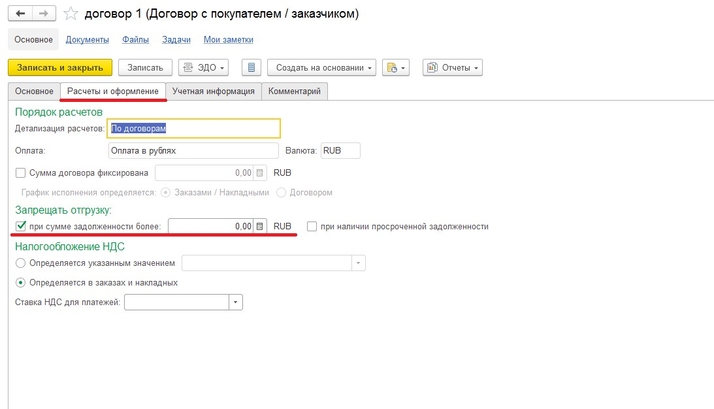
Task: Open the Отчеты reports menu
Action: coord(452,67)
